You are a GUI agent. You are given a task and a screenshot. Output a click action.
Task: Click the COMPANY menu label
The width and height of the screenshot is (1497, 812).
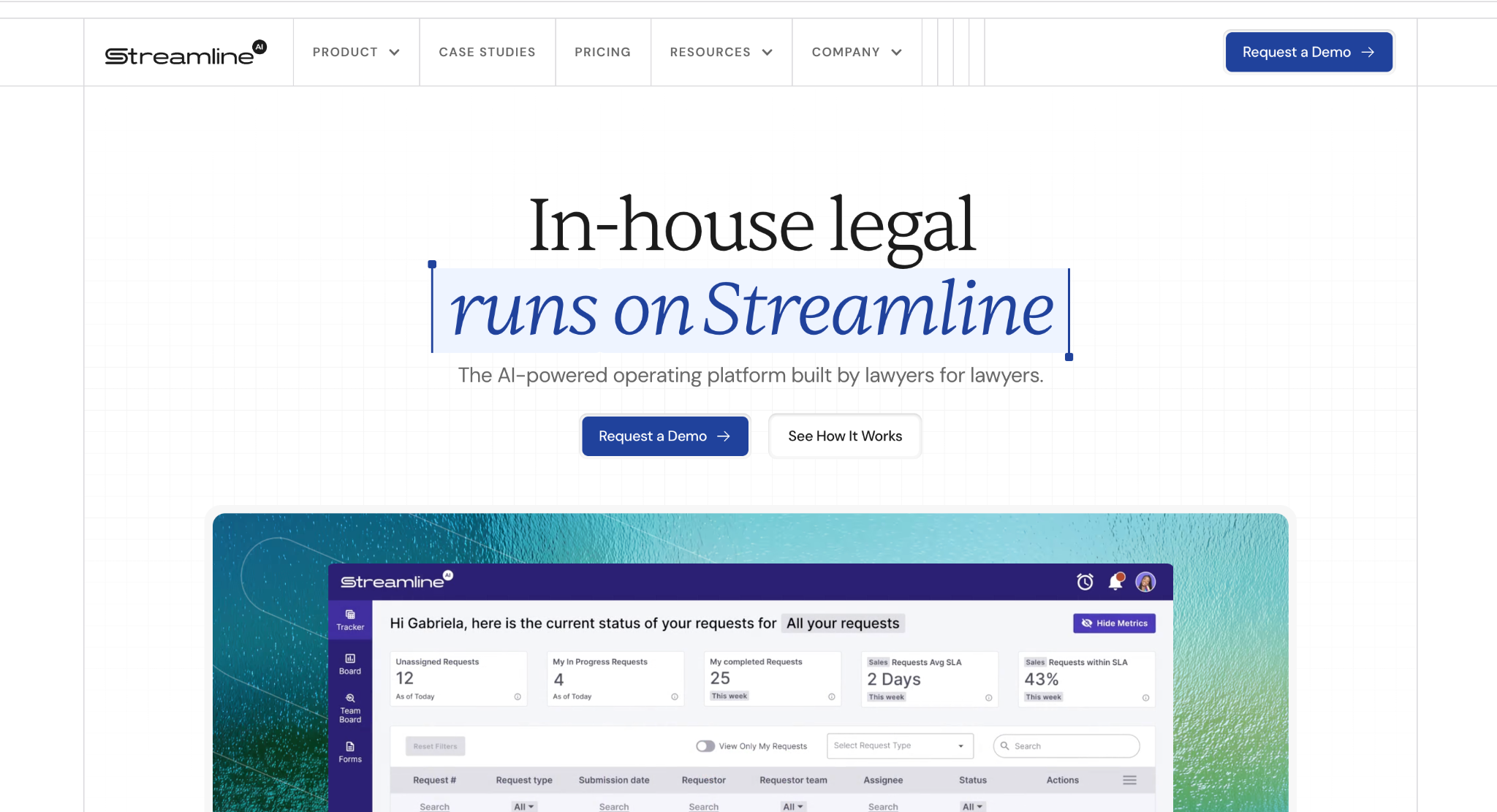coord(846,53)
